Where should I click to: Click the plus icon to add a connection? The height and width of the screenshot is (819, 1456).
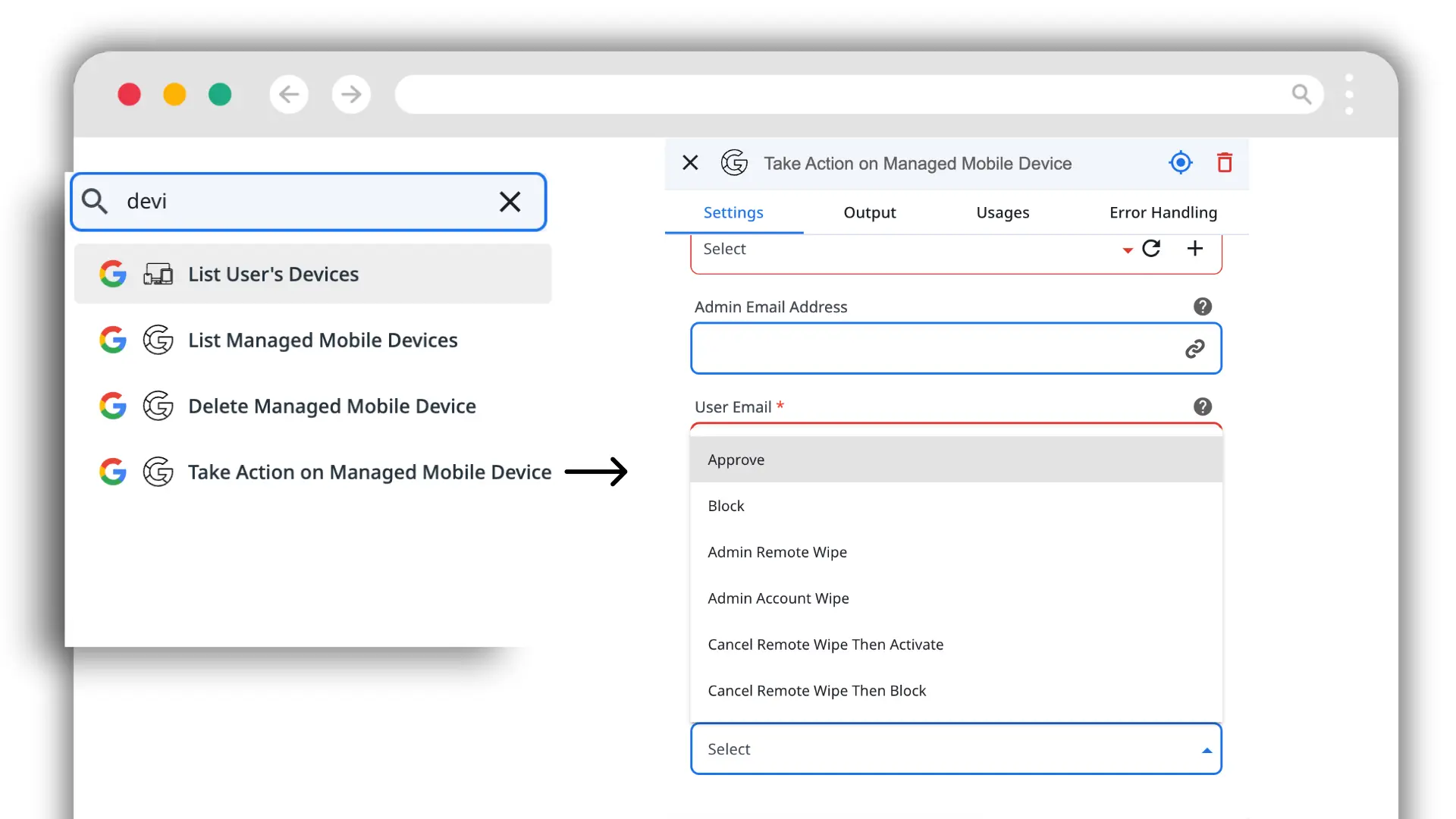pos(1195,248)
